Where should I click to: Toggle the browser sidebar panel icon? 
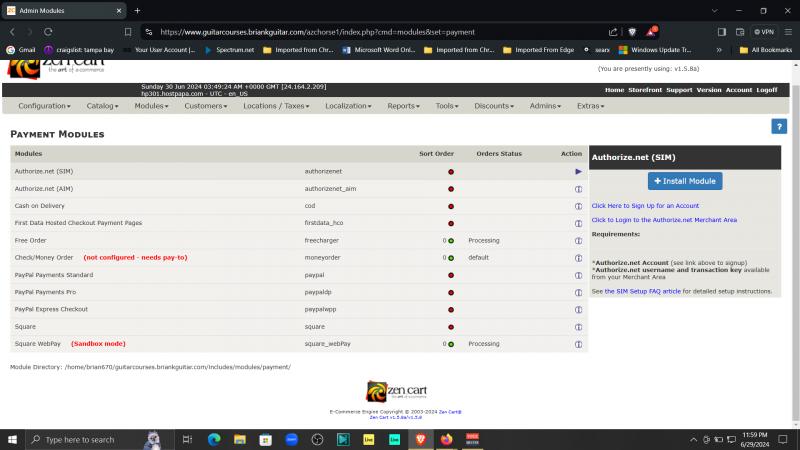point(721,32)
